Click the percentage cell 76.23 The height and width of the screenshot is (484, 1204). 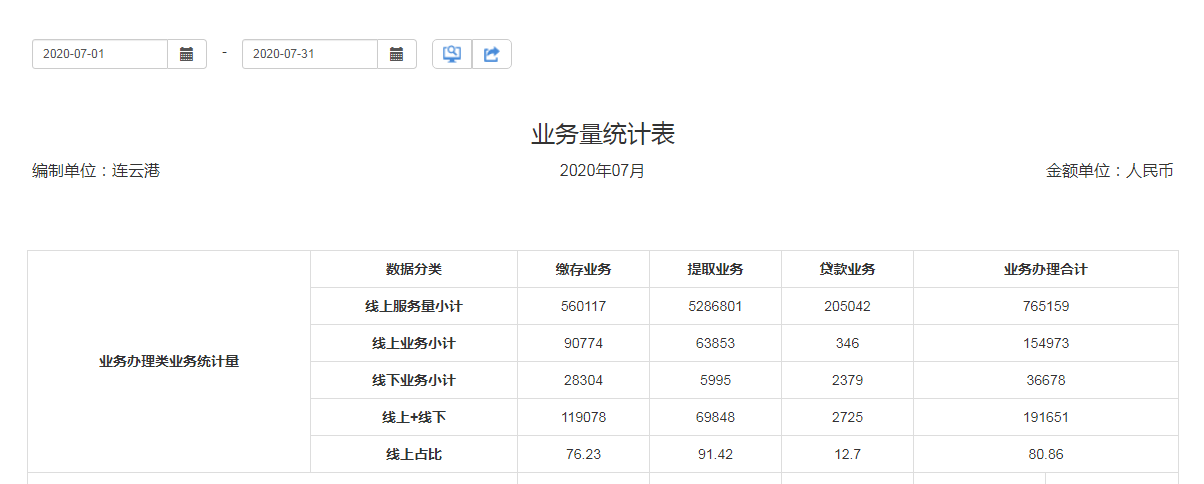(584, 454)
